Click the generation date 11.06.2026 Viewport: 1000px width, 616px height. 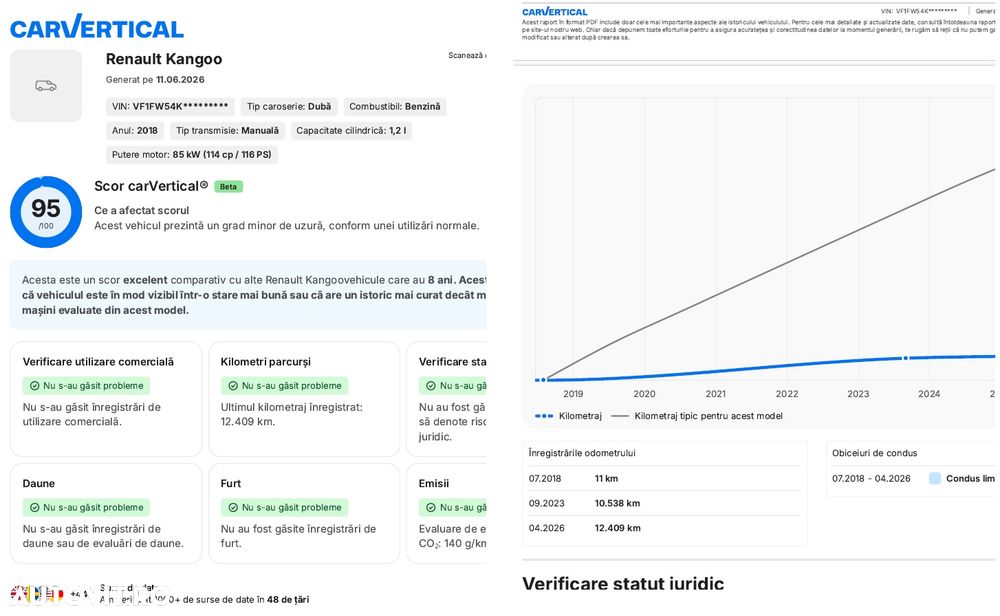(180, 80)
